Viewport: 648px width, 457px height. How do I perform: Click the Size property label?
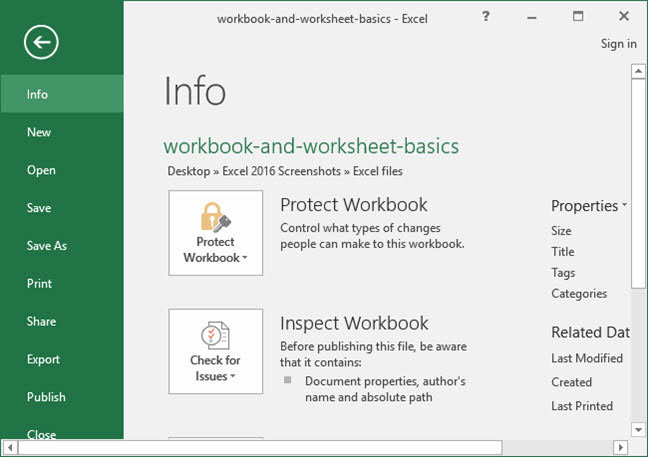pos(561,231)
